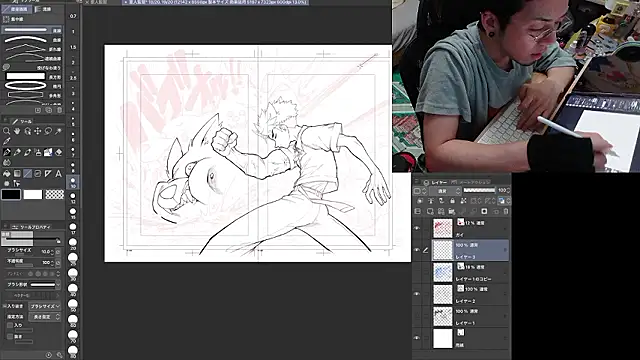
Task: Click the lock layer padlock icon
Action: [452, 200]
